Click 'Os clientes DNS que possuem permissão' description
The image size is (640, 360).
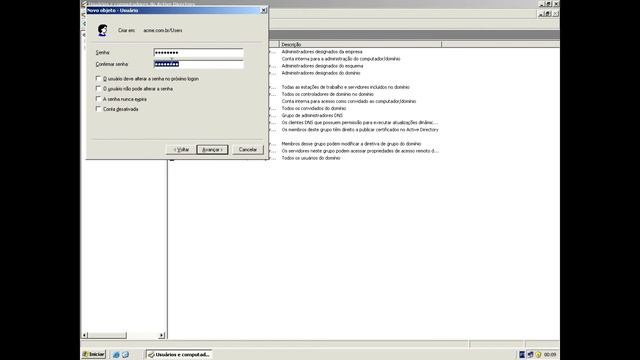pyautogui.click(x=360, y=122)
